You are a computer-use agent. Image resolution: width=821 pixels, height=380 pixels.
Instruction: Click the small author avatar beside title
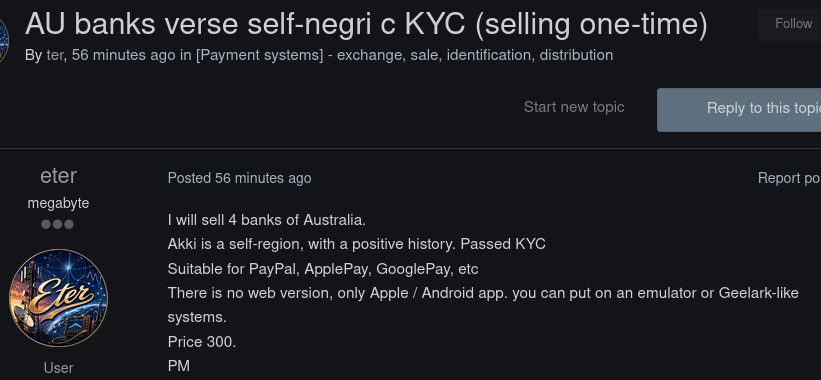point(4,40)
